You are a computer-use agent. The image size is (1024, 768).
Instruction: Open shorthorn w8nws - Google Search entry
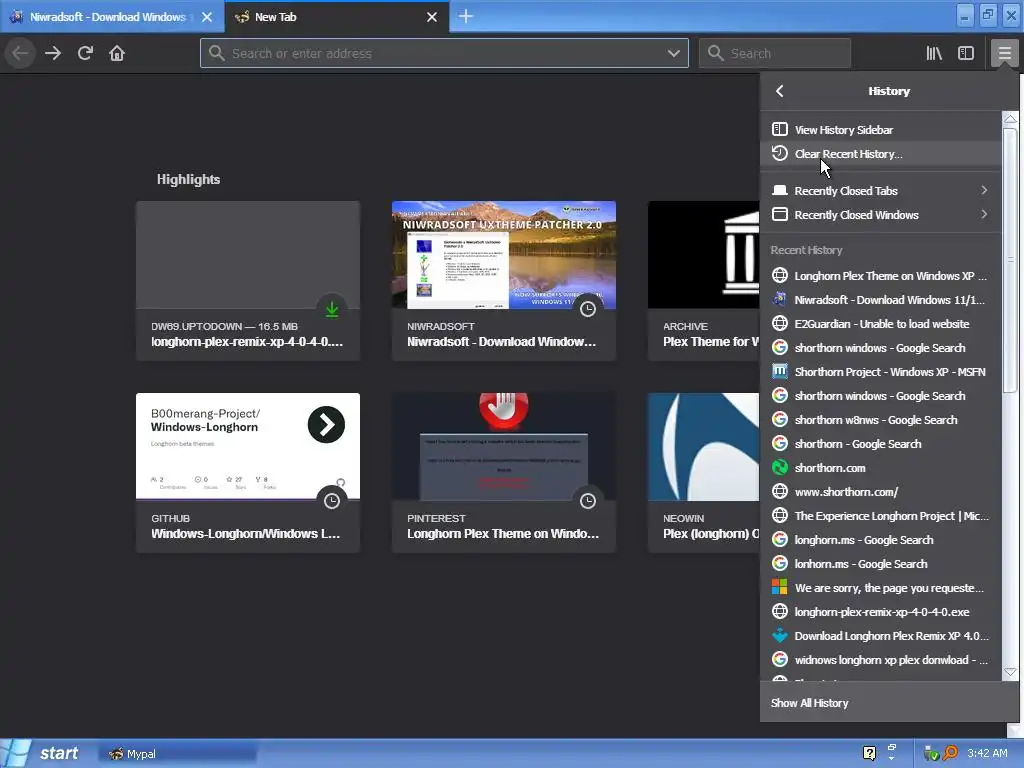coord(881,420)
